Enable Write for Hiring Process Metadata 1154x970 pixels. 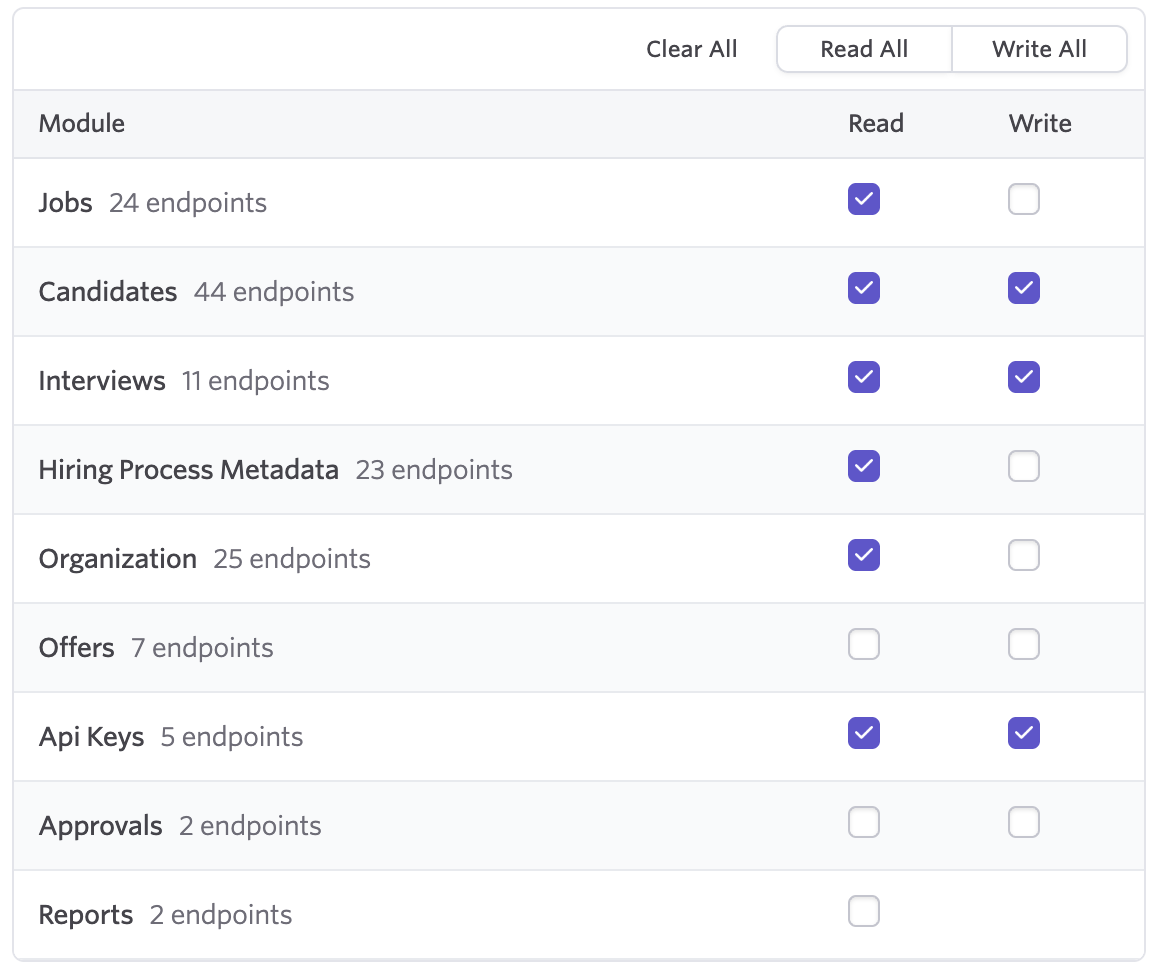pyautogui.click(x=1023, y=466)
